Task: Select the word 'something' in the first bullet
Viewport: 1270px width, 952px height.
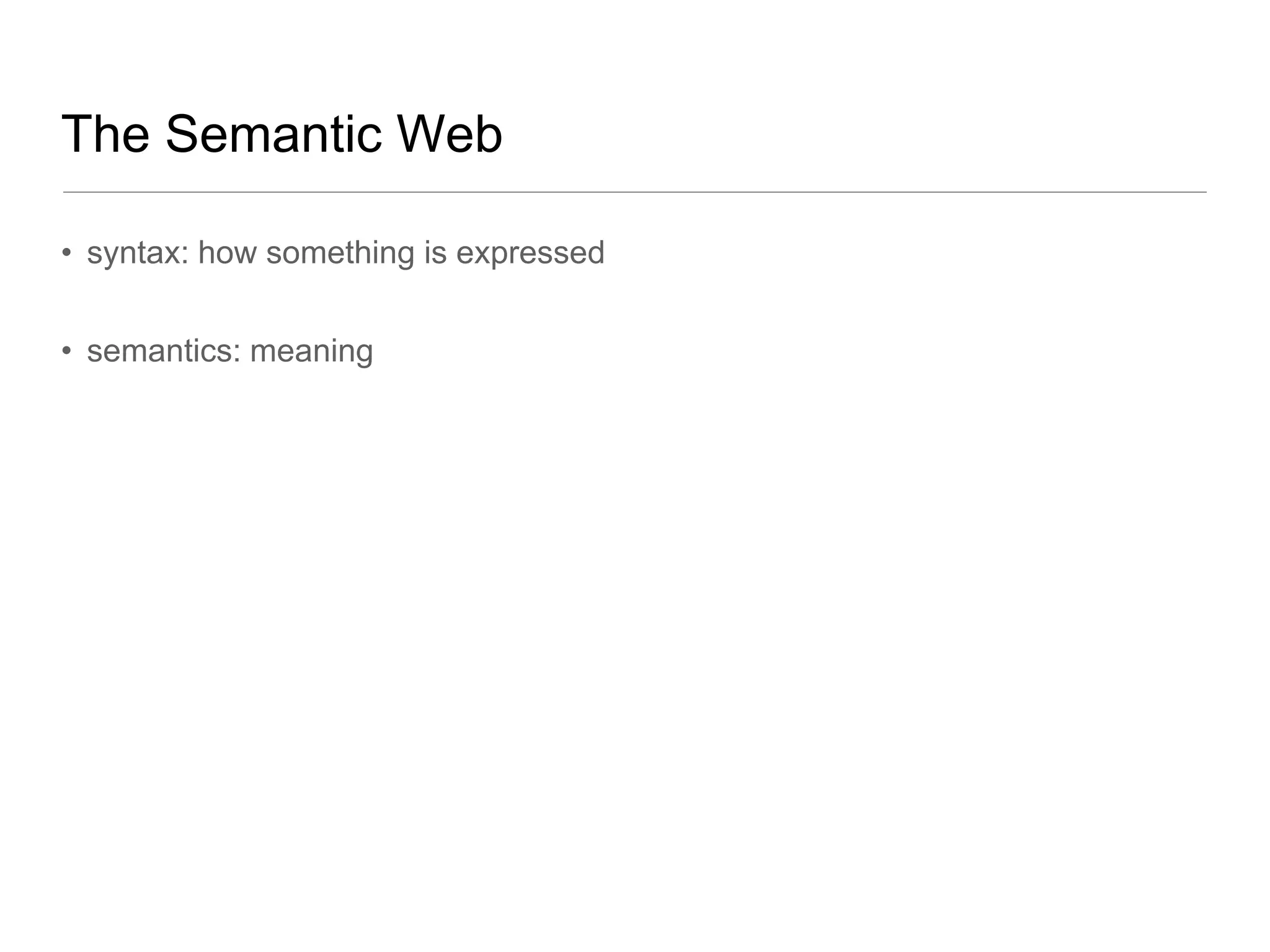Action: point(340,254)
